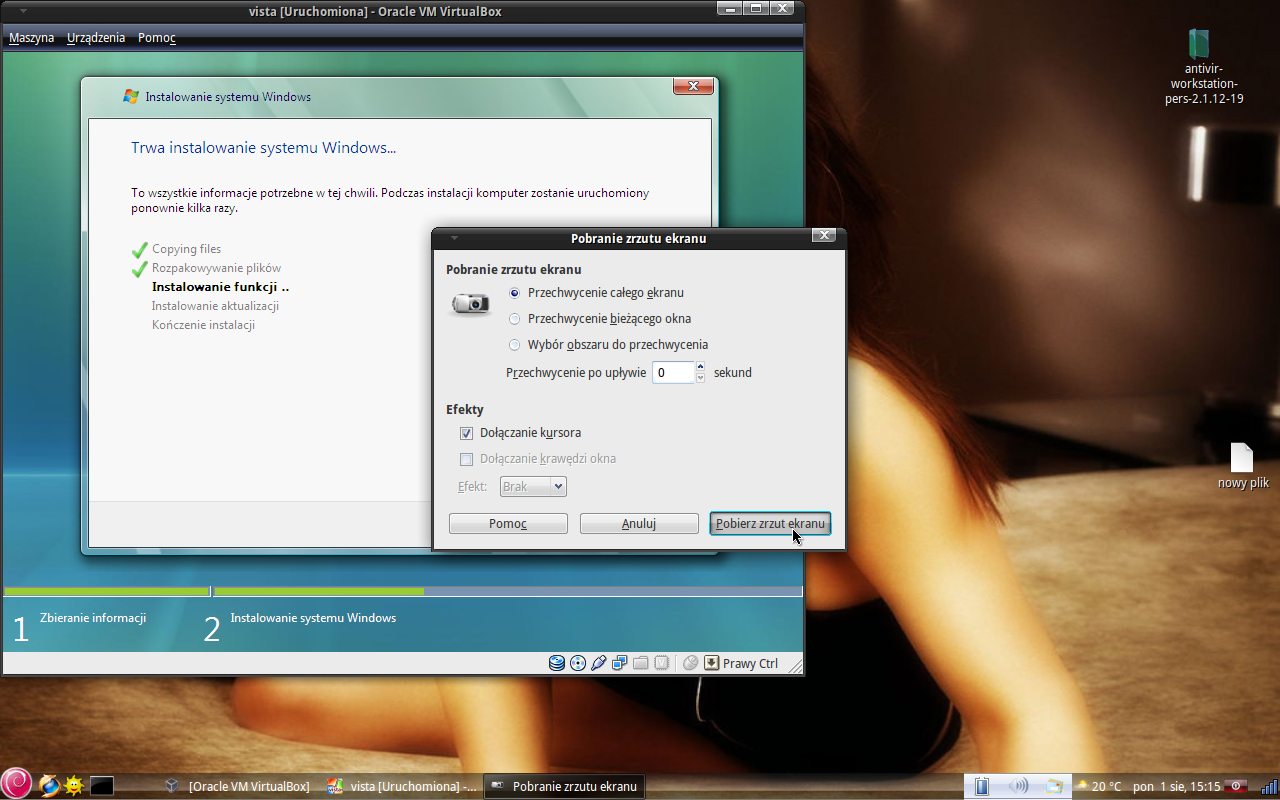Click '2 Instalowanie systemu Windows' stage label

[x=300, y=626]
